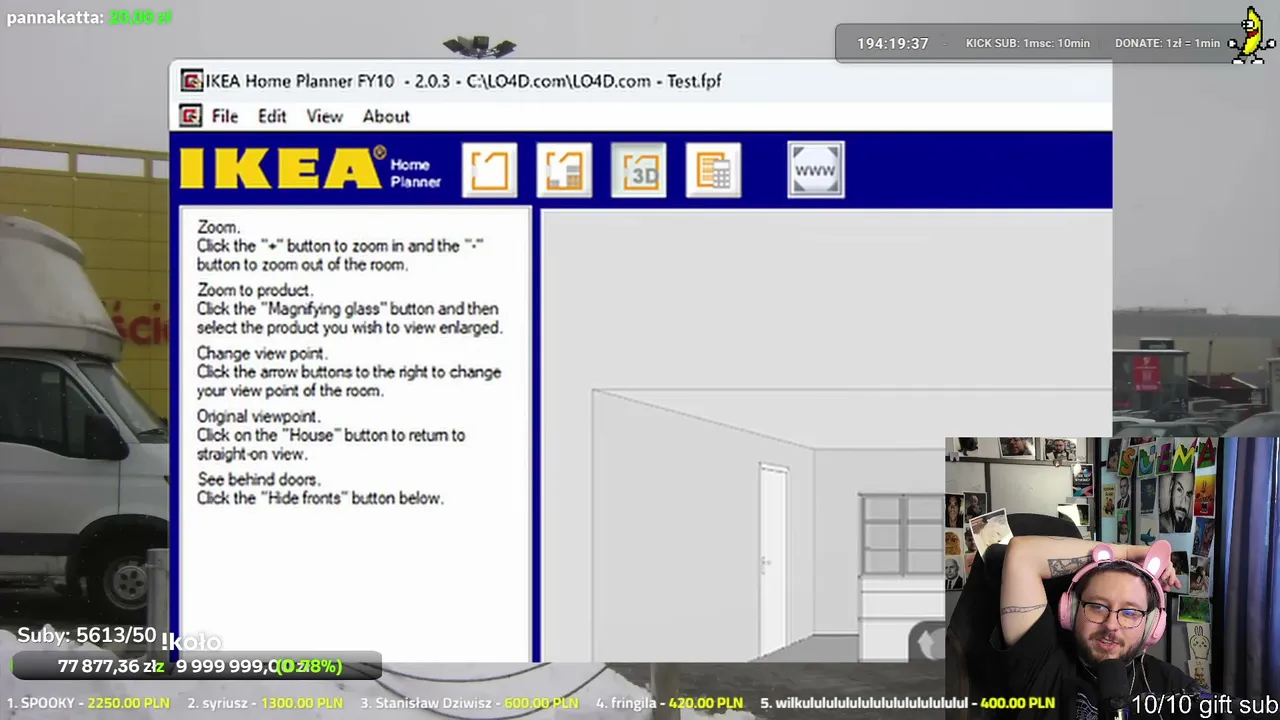Click the 194:19:37 stream timer
The height and width of the screenshot is (720, 1280).
893,43
